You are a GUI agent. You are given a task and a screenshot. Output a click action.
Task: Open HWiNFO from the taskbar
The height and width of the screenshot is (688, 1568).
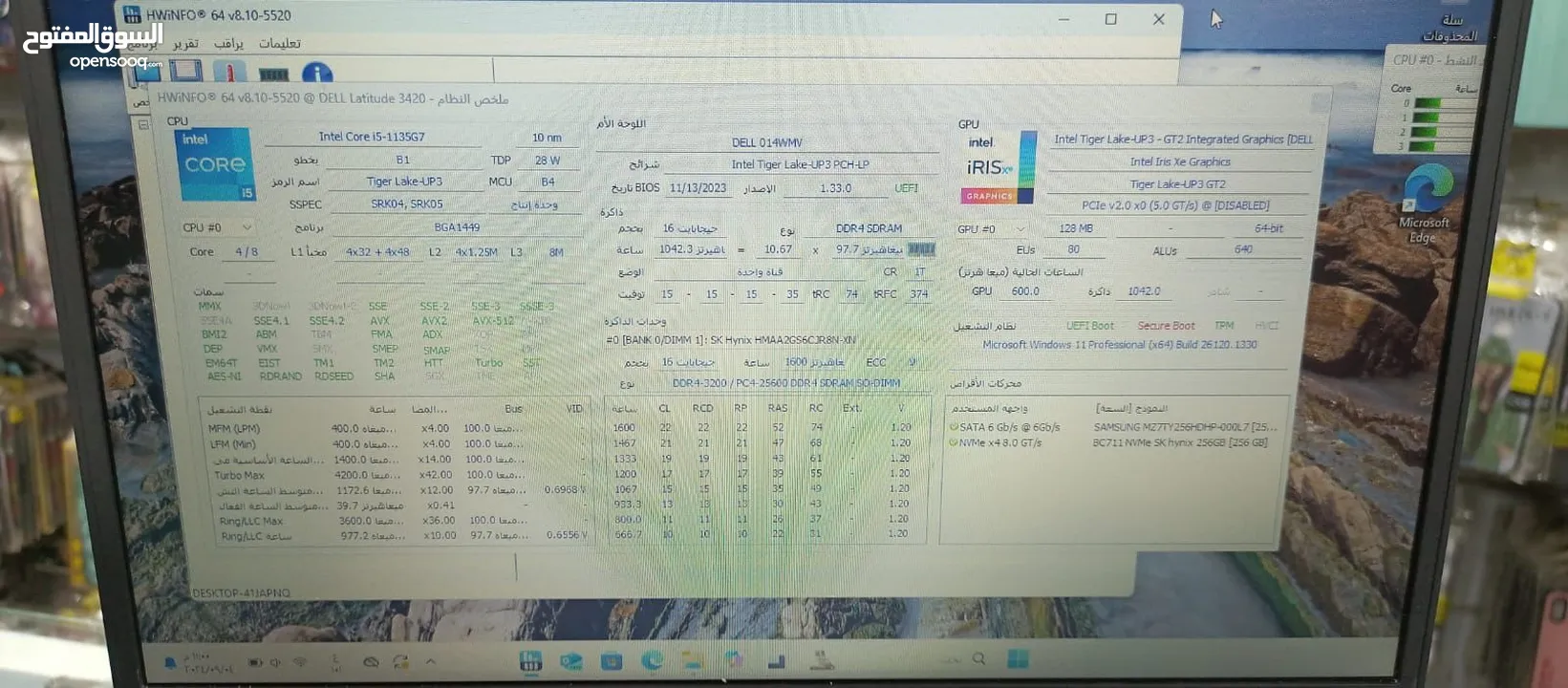coord(530,660)
